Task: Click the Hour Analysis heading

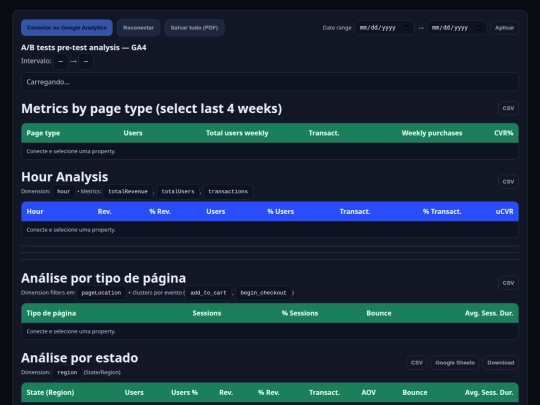Action: coord(65,177)
